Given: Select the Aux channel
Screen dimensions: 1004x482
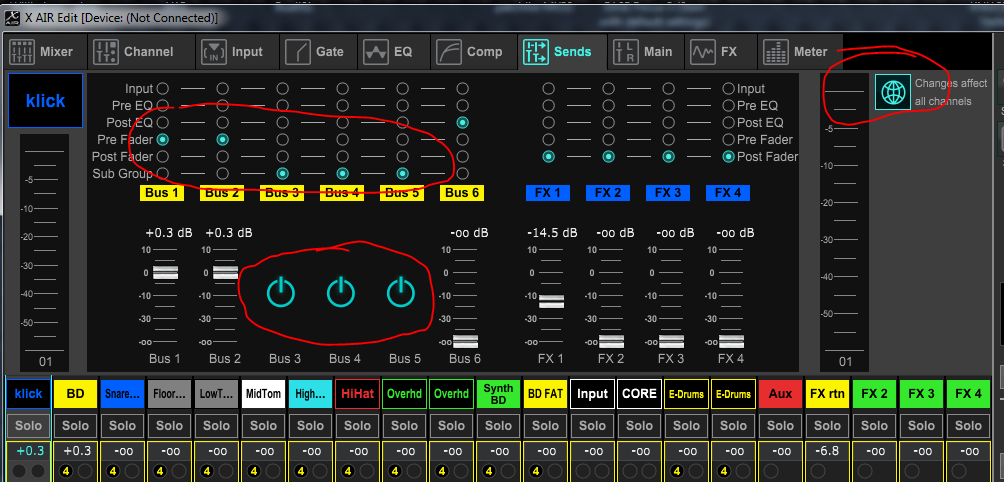Looking at the screenshot, I should pyautogui.click(x=780, y=394).
